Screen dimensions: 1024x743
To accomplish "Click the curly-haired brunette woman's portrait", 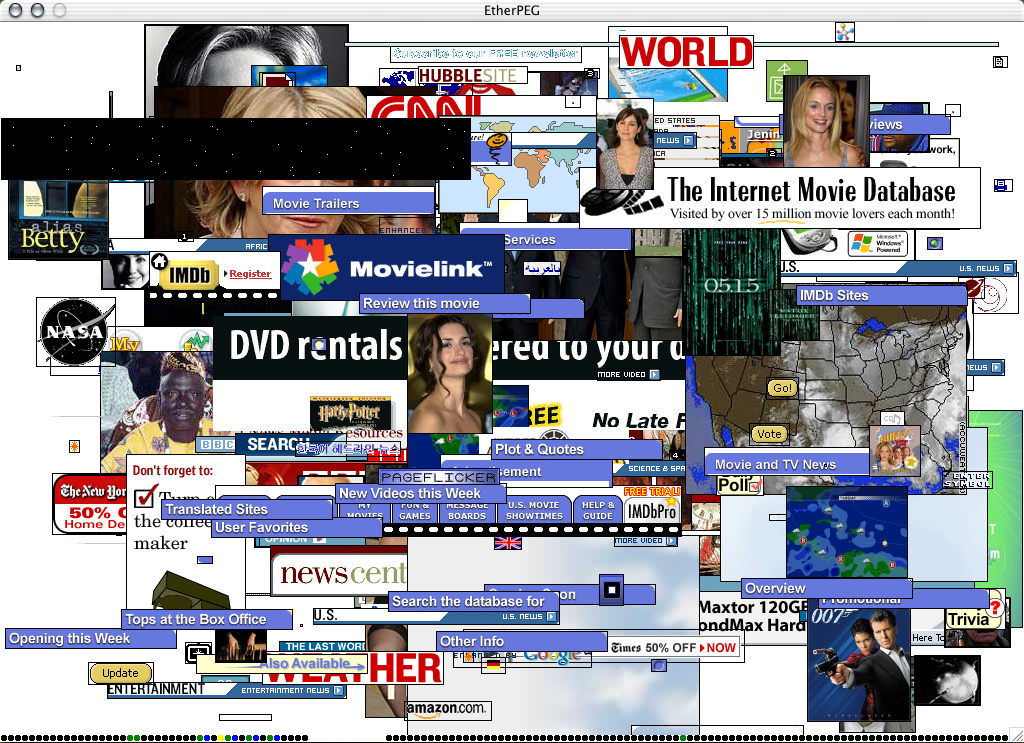I will pos(449,373).
